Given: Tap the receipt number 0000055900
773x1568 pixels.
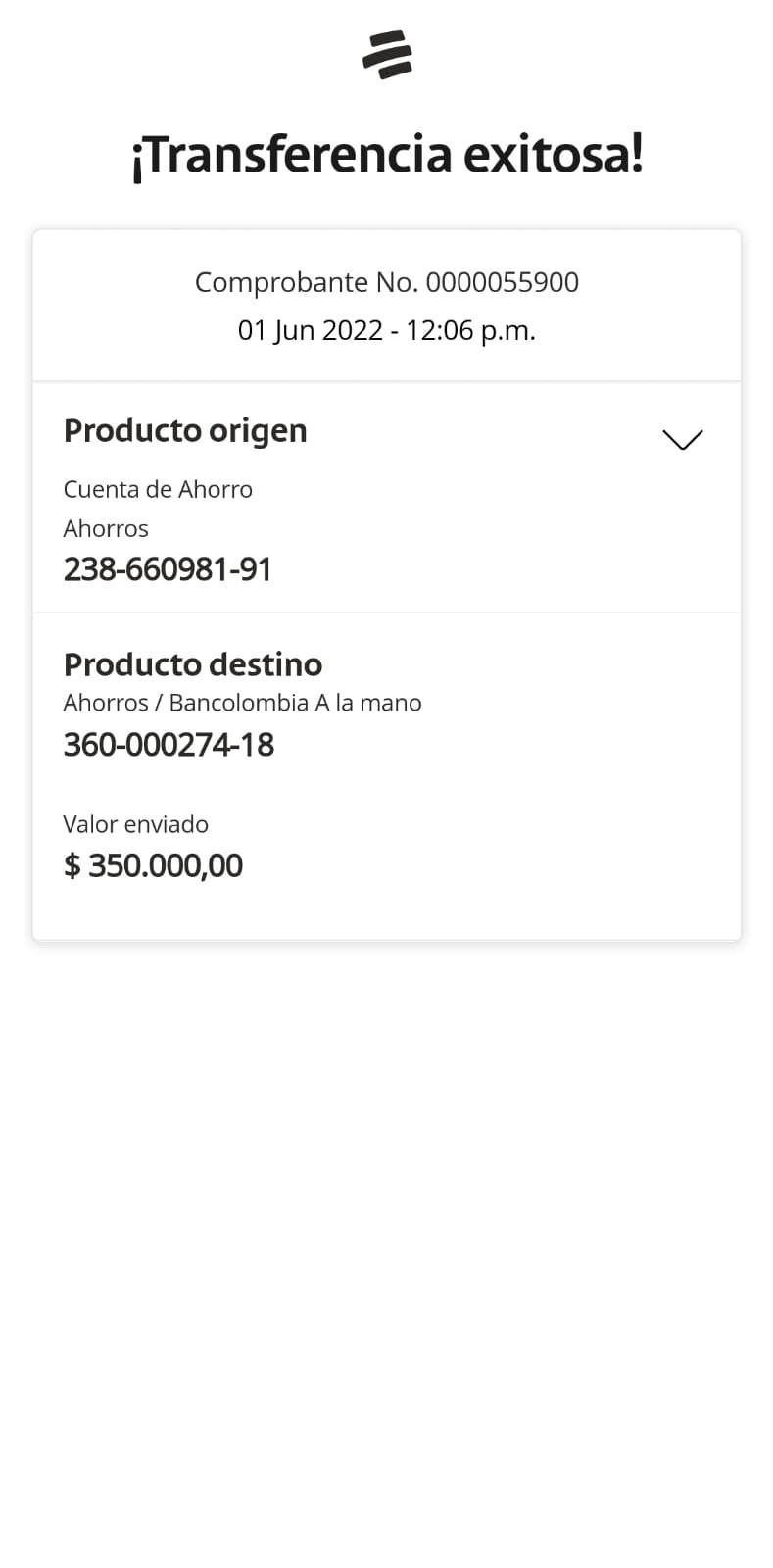Looking at the screenshot, I should pos(503,282).
